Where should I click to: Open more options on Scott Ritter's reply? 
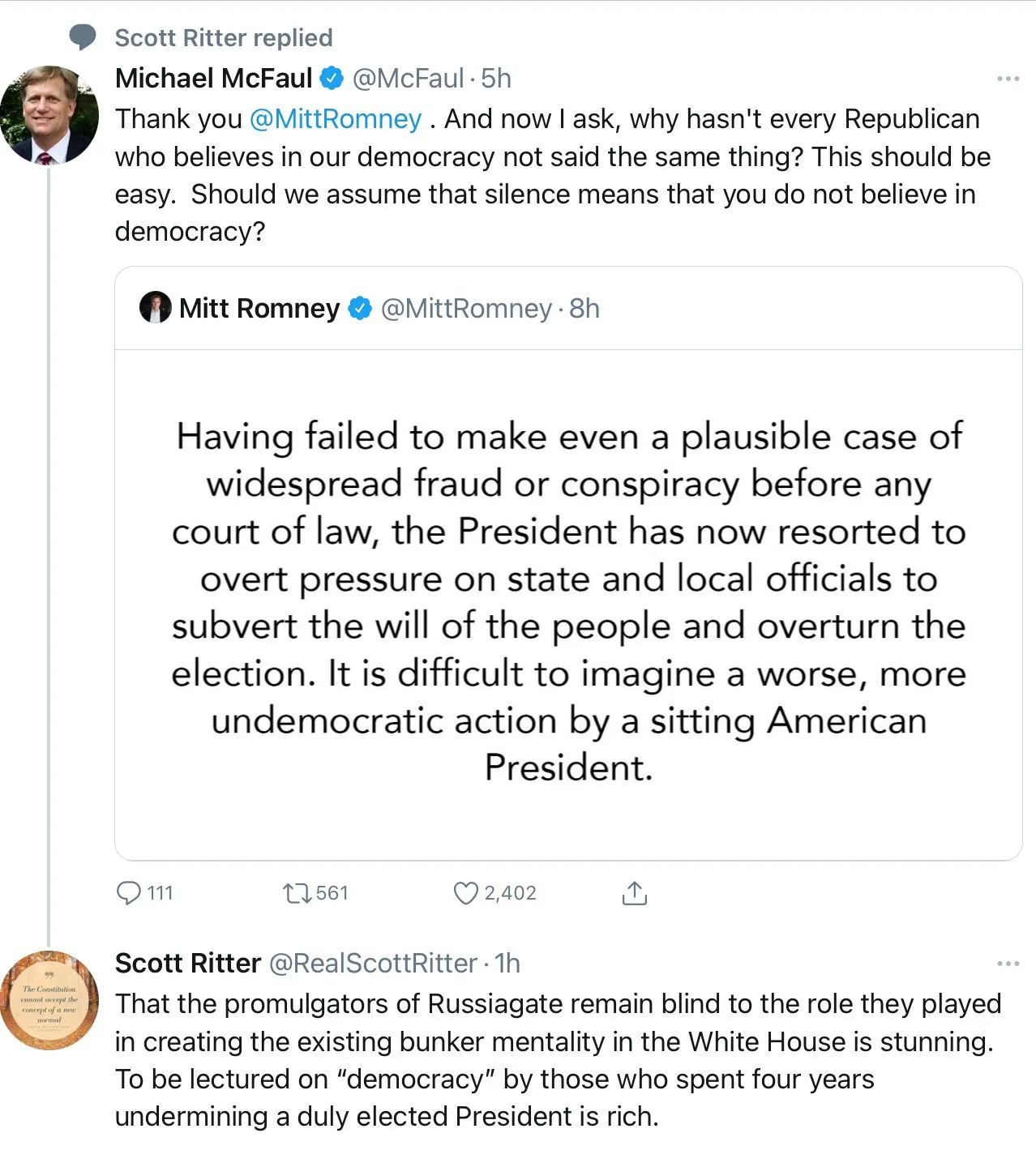point(1008,964)
